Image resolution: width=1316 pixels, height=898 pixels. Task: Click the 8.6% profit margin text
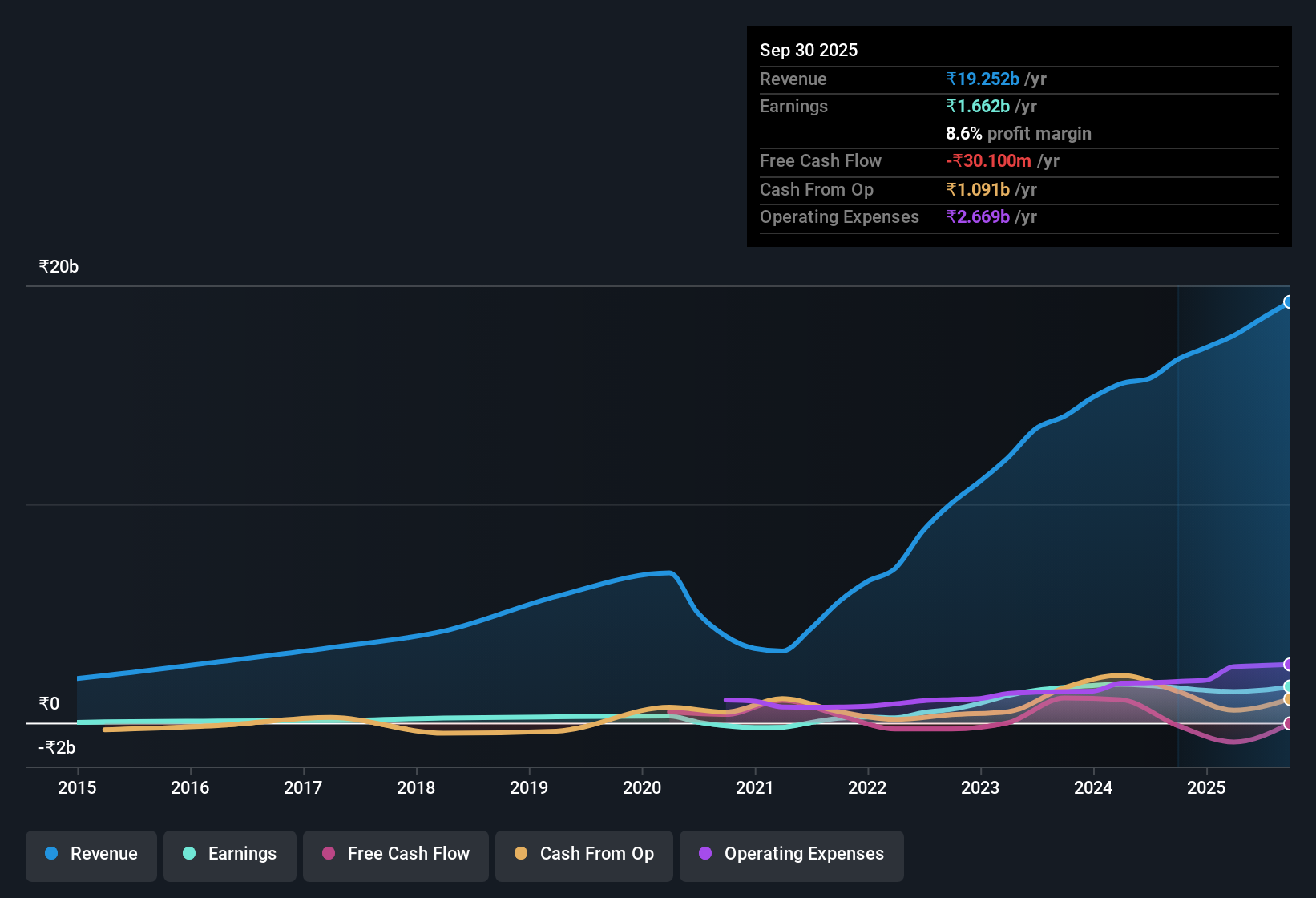(x=1018, y=134)
